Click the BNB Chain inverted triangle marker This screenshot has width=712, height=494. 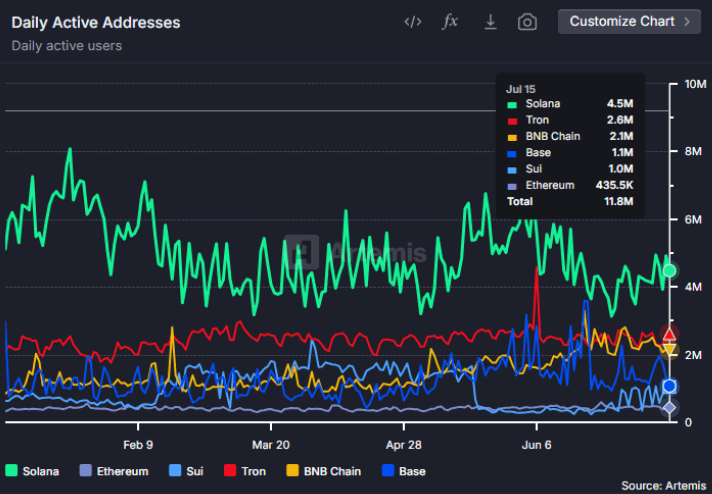tap(669, 352)
